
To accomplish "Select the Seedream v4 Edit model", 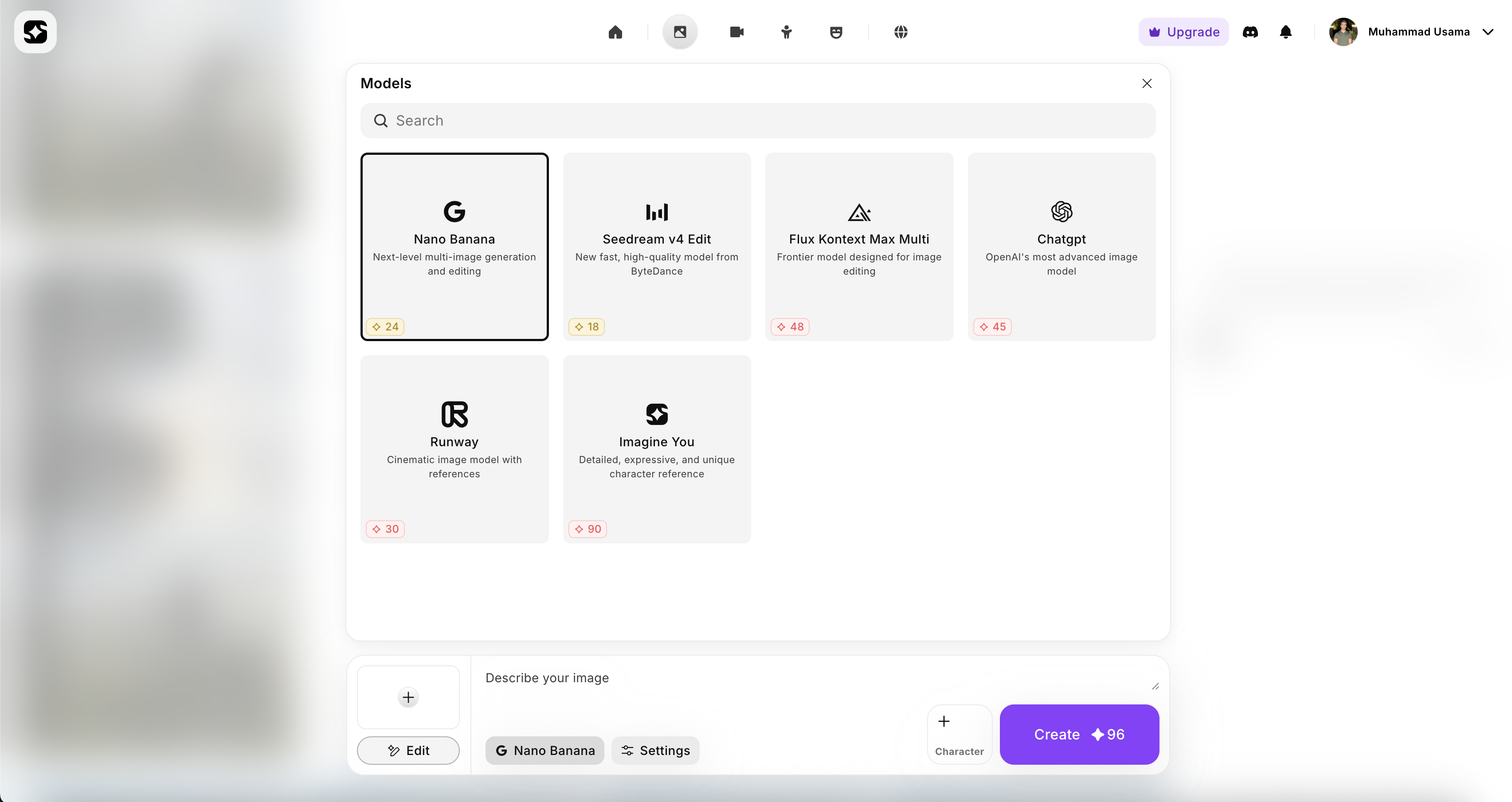I will [657, 247].
